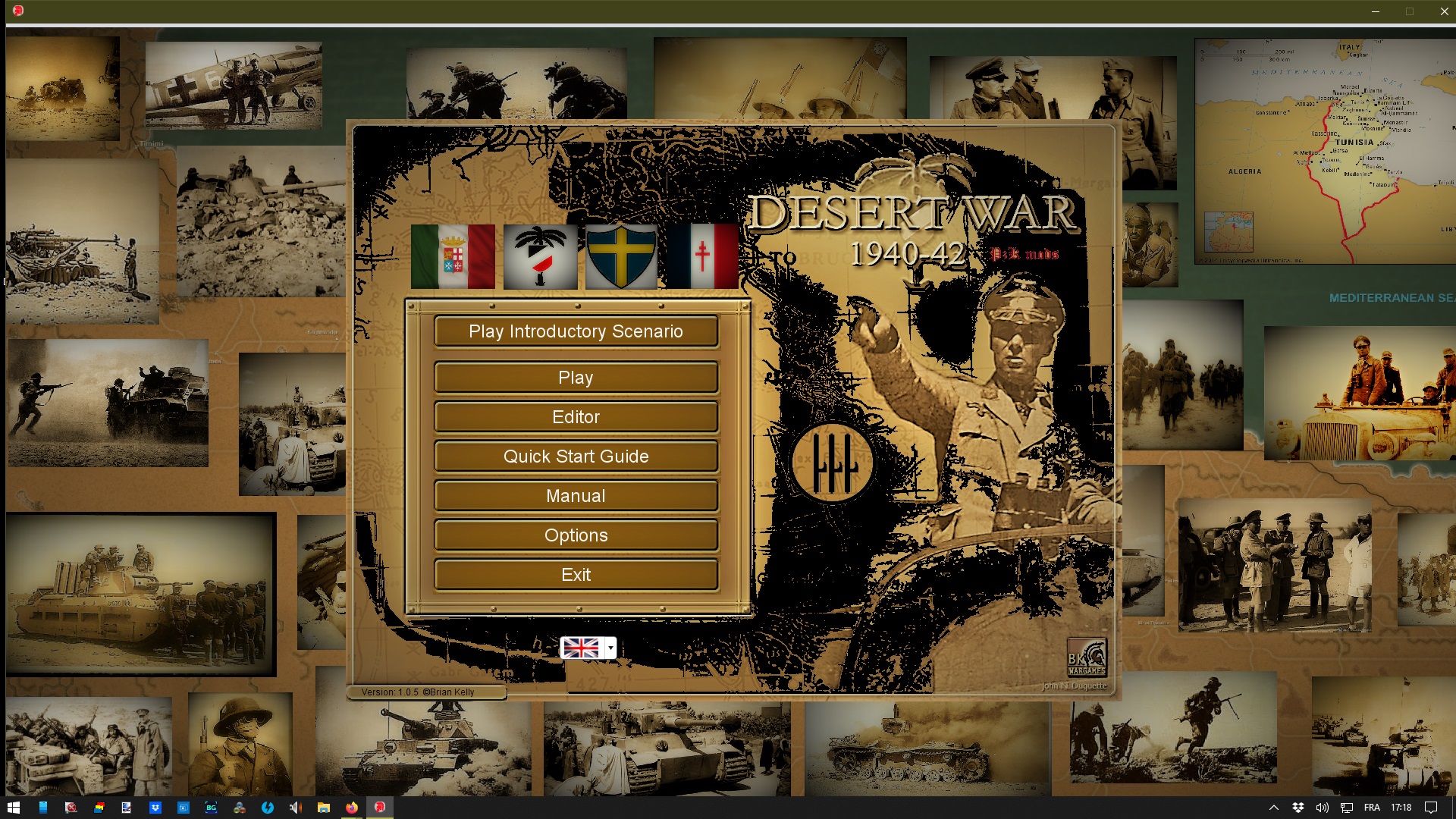Image resolution: width=1456 pixels, height=819 pixels.
Task: Select the Italian flag emblem
Action: (453, 256)
